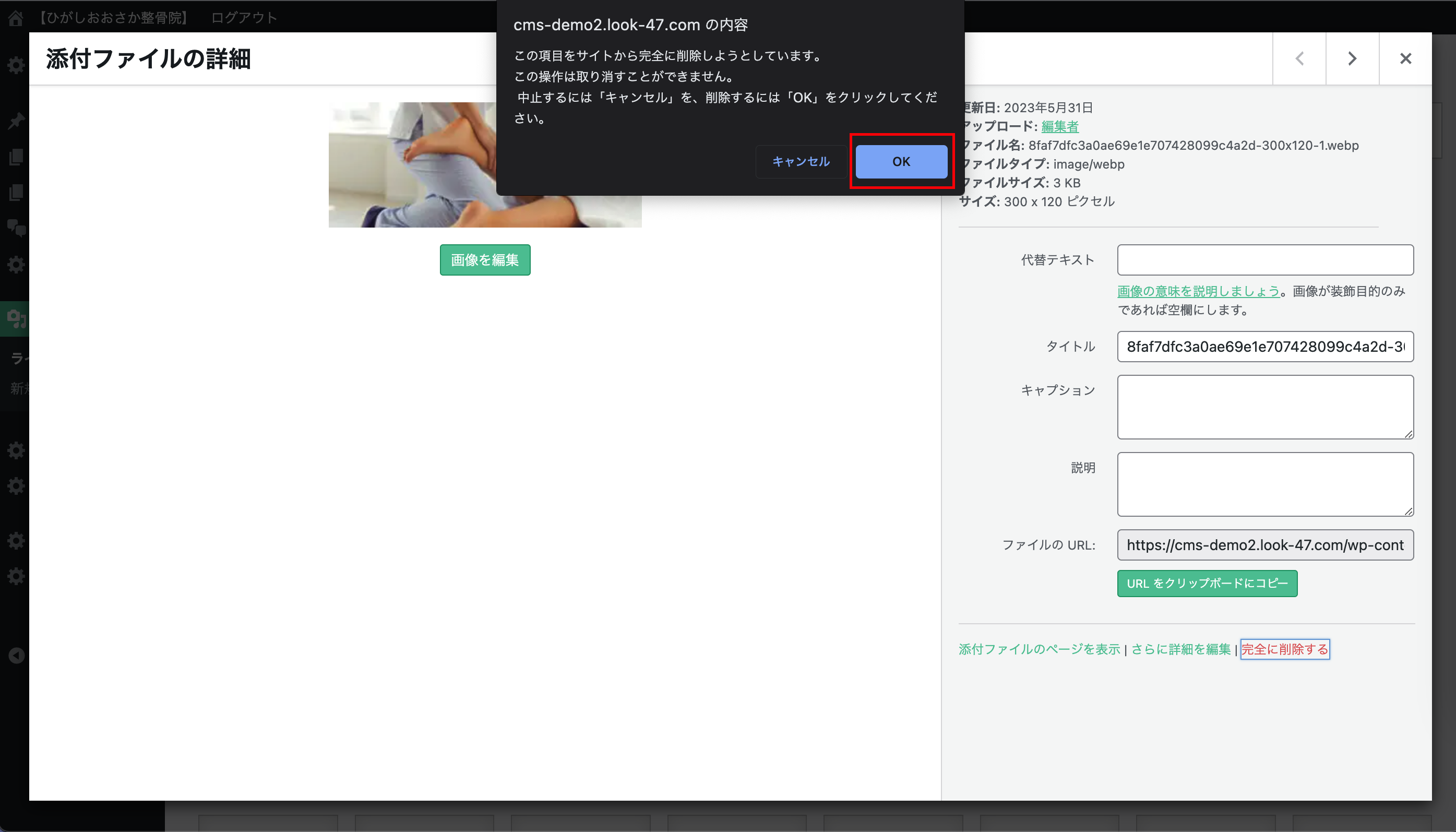This screenshot has height=832, width=1456.
Task: Open the pushpin Posts menu in the sidebar
Action: coord(16,121)
